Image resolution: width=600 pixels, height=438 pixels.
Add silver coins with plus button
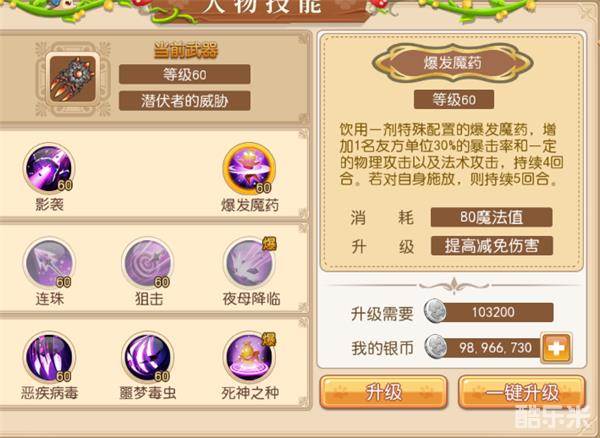(556, 348)
